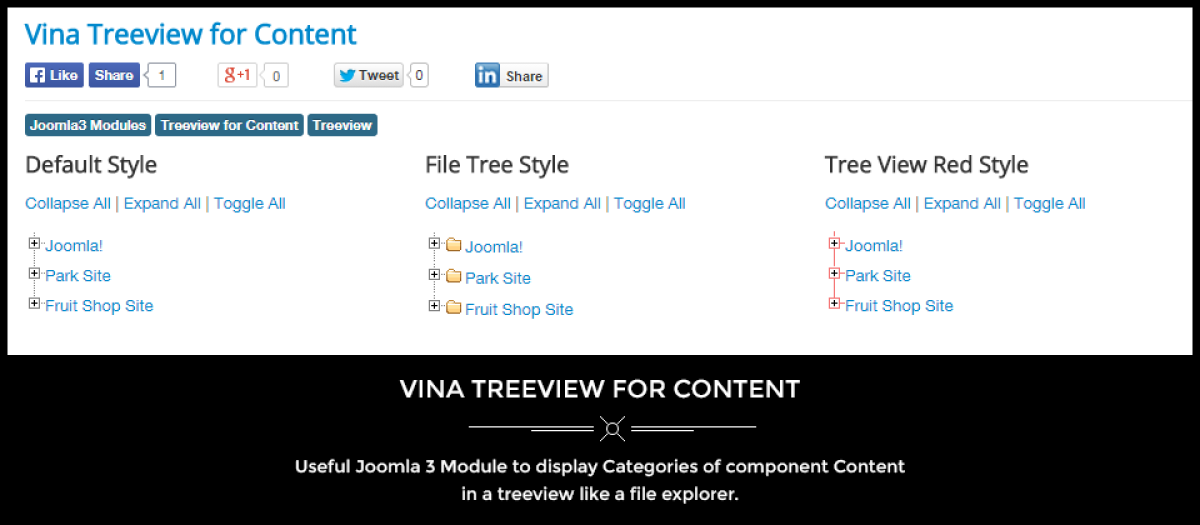
Task: Click Collapse All under Default Style
Action: click(68, 203)
